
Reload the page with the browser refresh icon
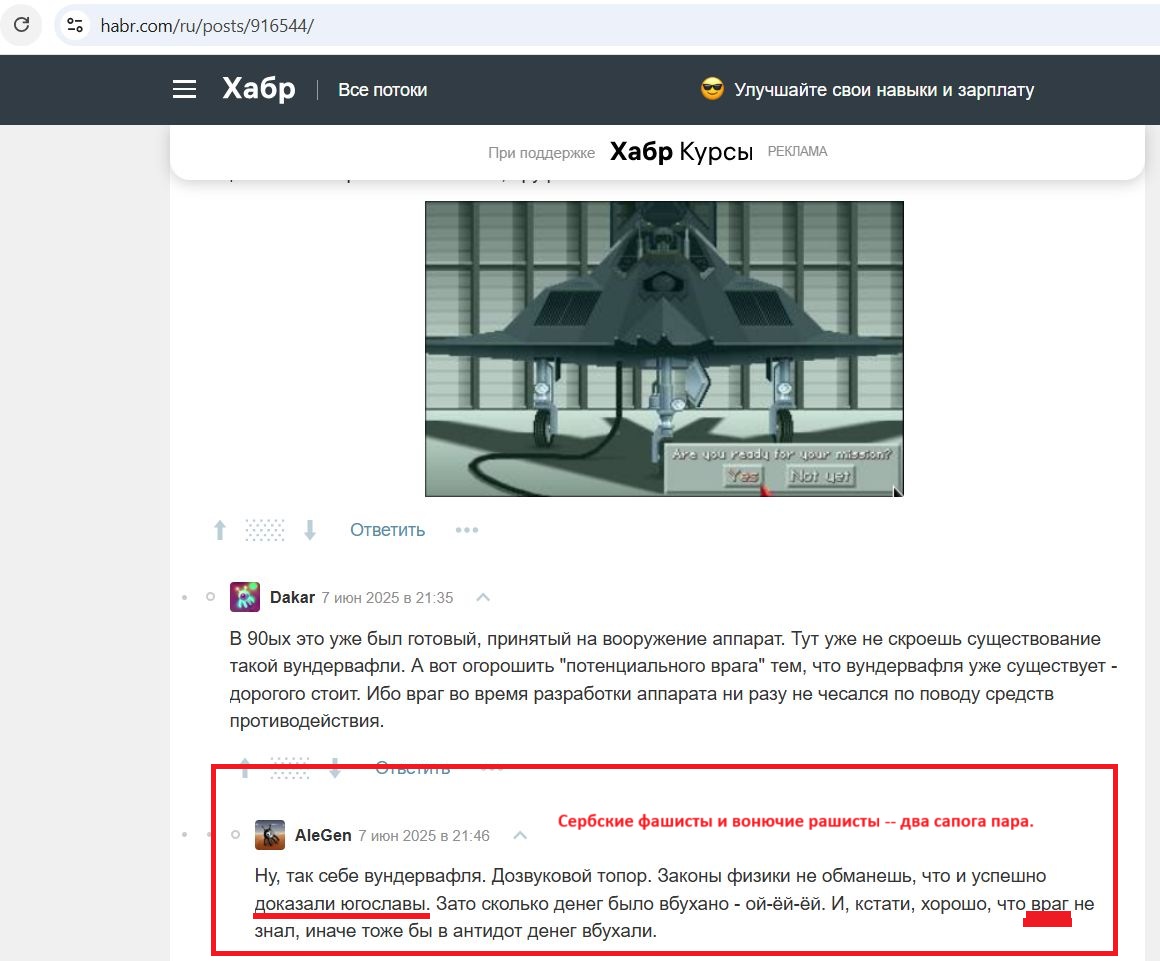pos(21,25)
